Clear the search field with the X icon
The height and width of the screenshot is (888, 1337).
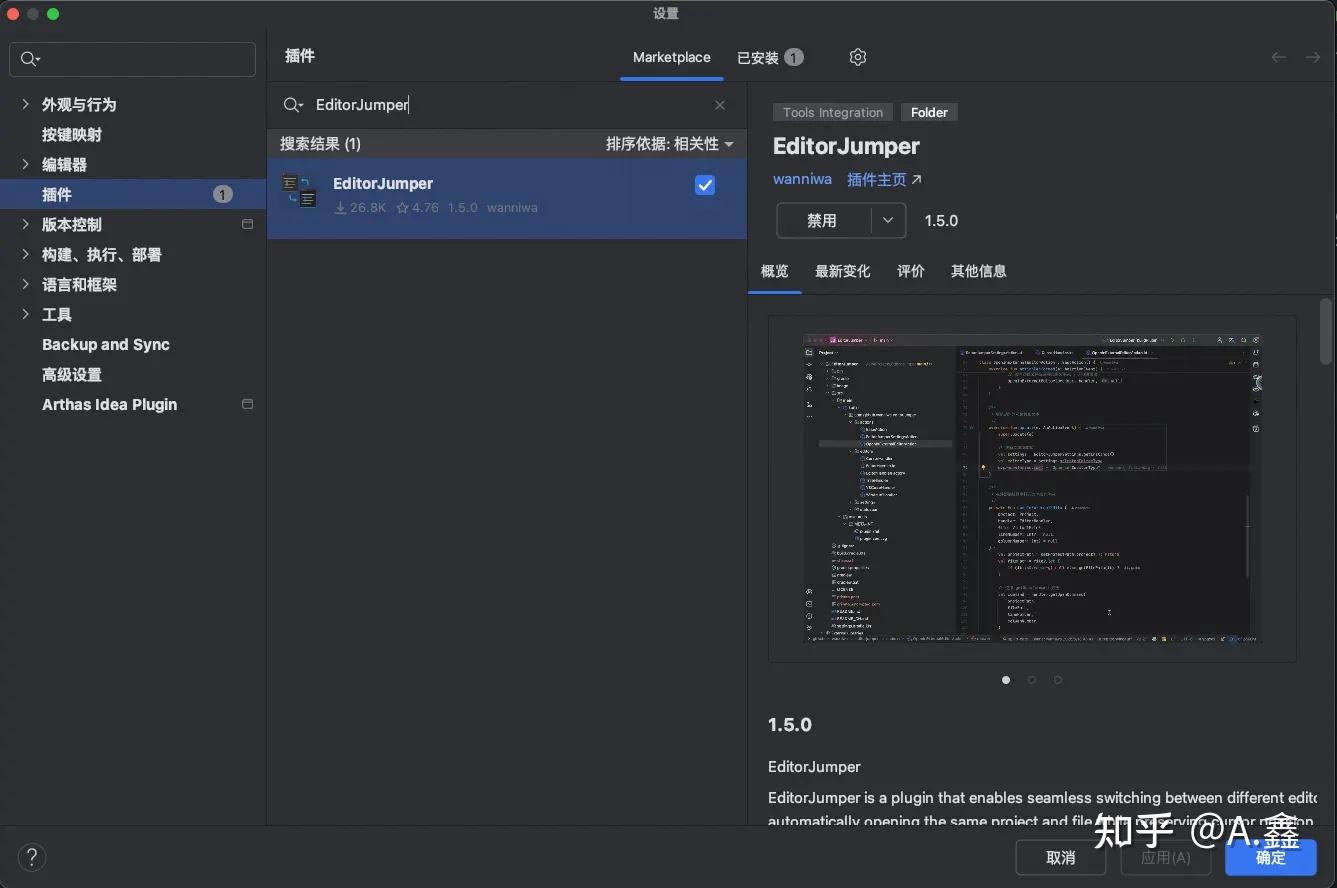coord(719,104)
